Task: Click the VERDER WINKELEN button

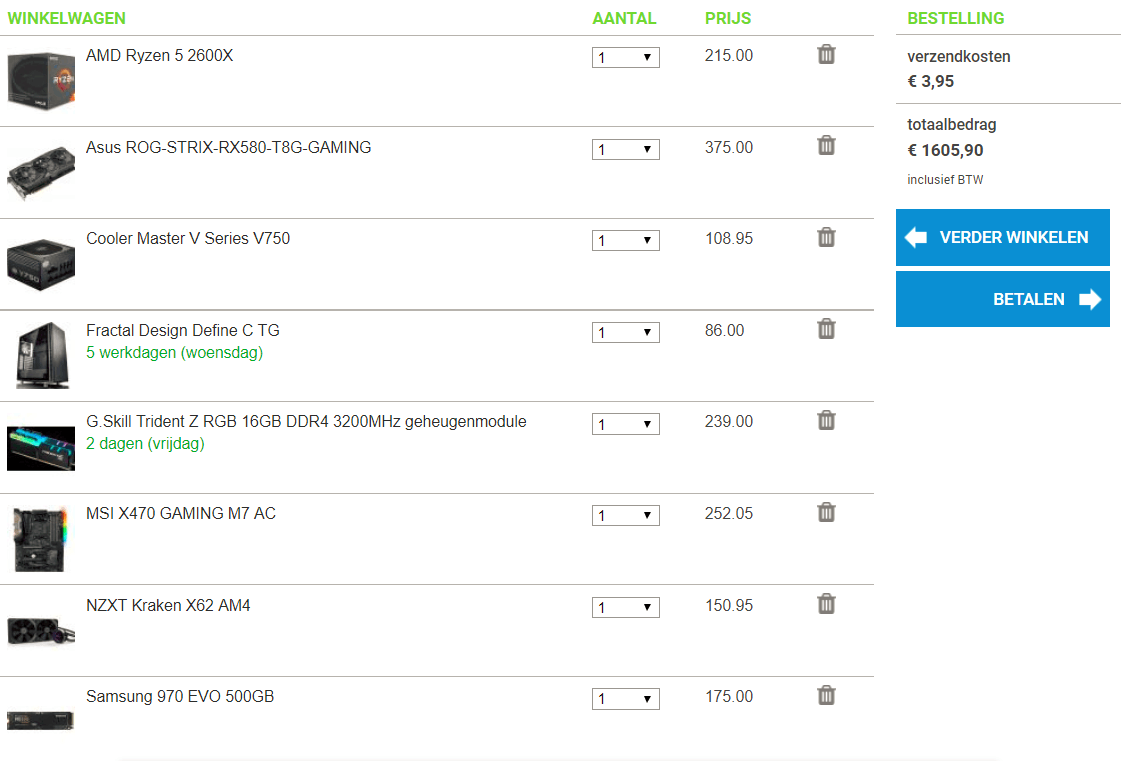Action: pos(1003,237)
